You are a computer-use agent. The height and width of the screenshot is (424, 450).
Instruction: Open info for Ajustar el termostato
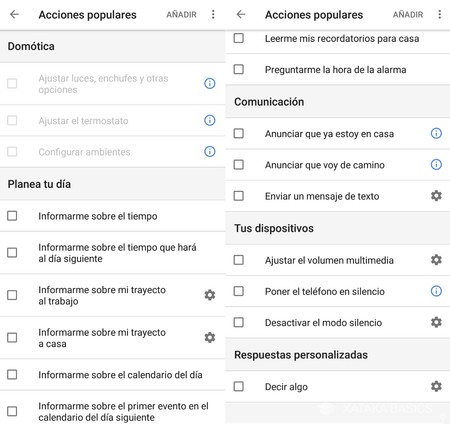point(209,120)
